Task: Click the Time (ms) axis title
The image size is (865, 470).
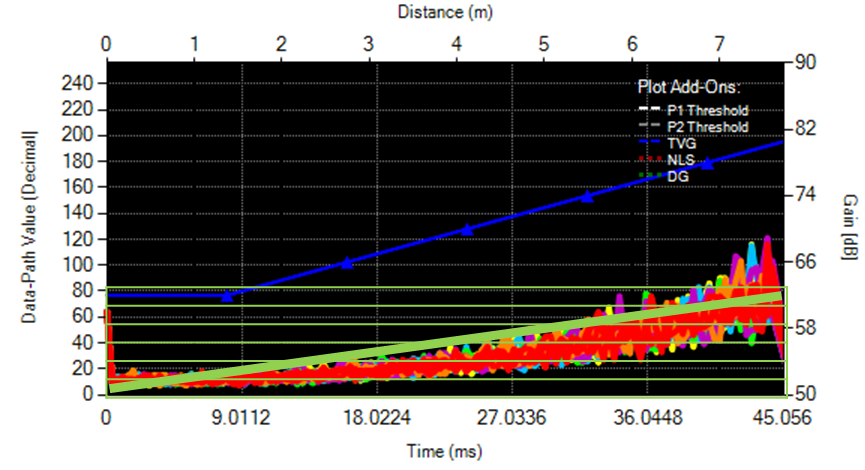Action: pos(445,451)
